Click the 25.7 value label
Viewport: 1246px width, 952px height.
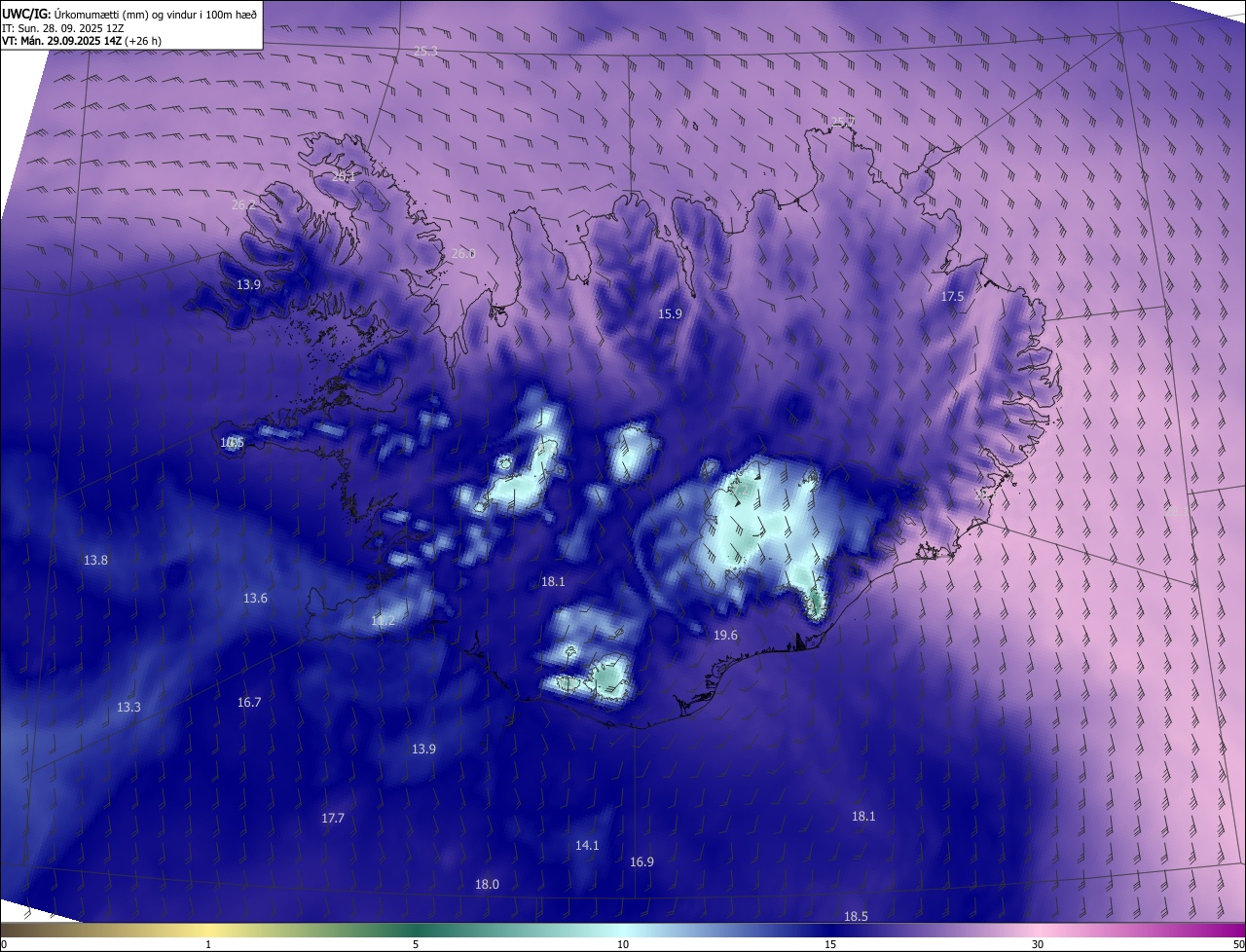pos(843,122)
